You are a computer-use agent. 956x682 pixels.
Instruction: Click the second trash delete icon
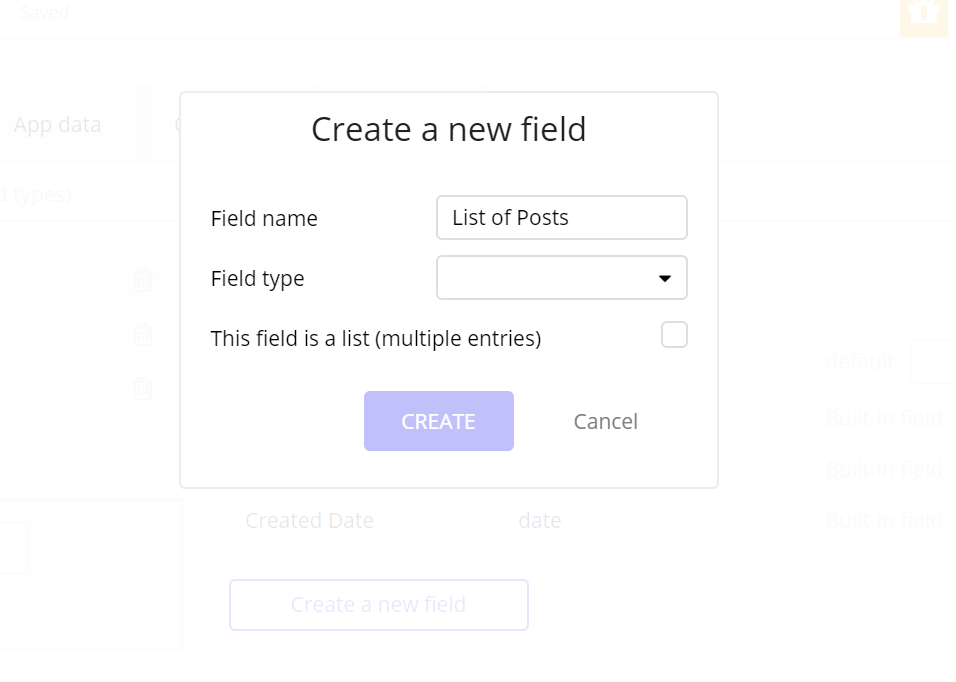[143, 334]
